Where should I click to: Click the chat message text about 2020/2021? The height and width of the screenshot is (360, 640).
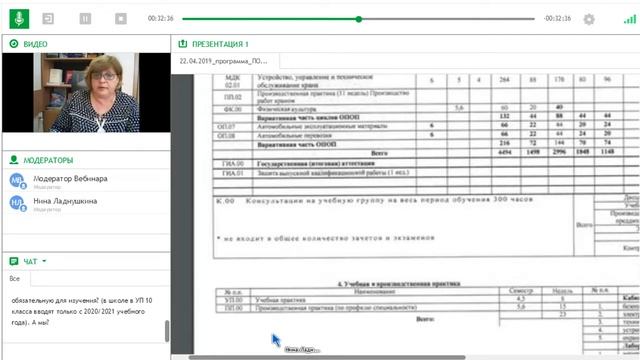[x=82, y=311]
